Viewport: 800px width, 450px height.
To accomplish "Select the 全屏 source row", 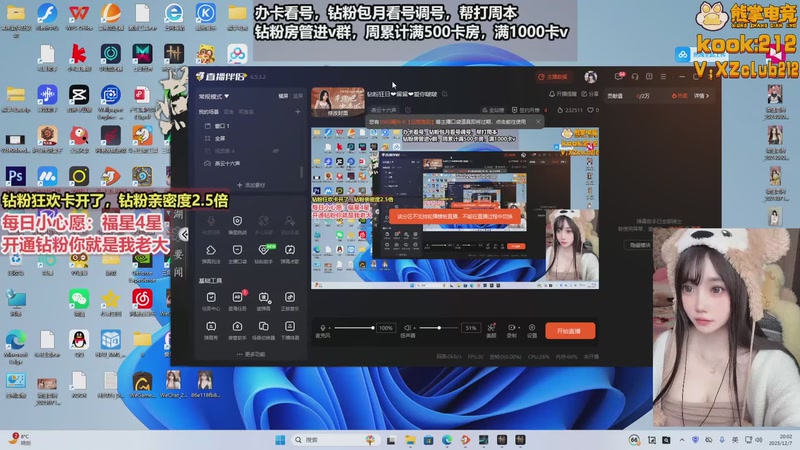I will (x=251, y=138).
